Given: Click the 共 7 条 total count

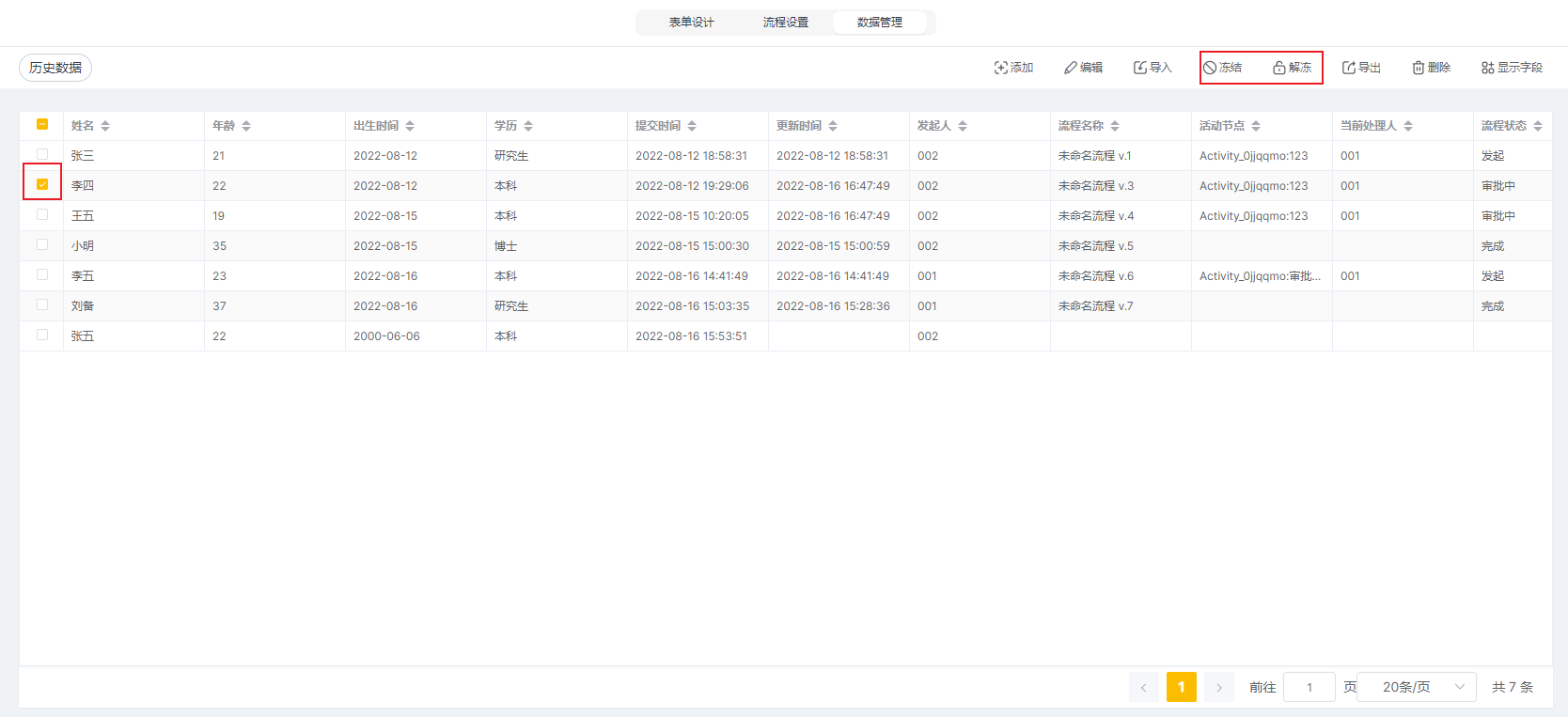Looking at the screenshot, I should click(x=1513, y=687).
